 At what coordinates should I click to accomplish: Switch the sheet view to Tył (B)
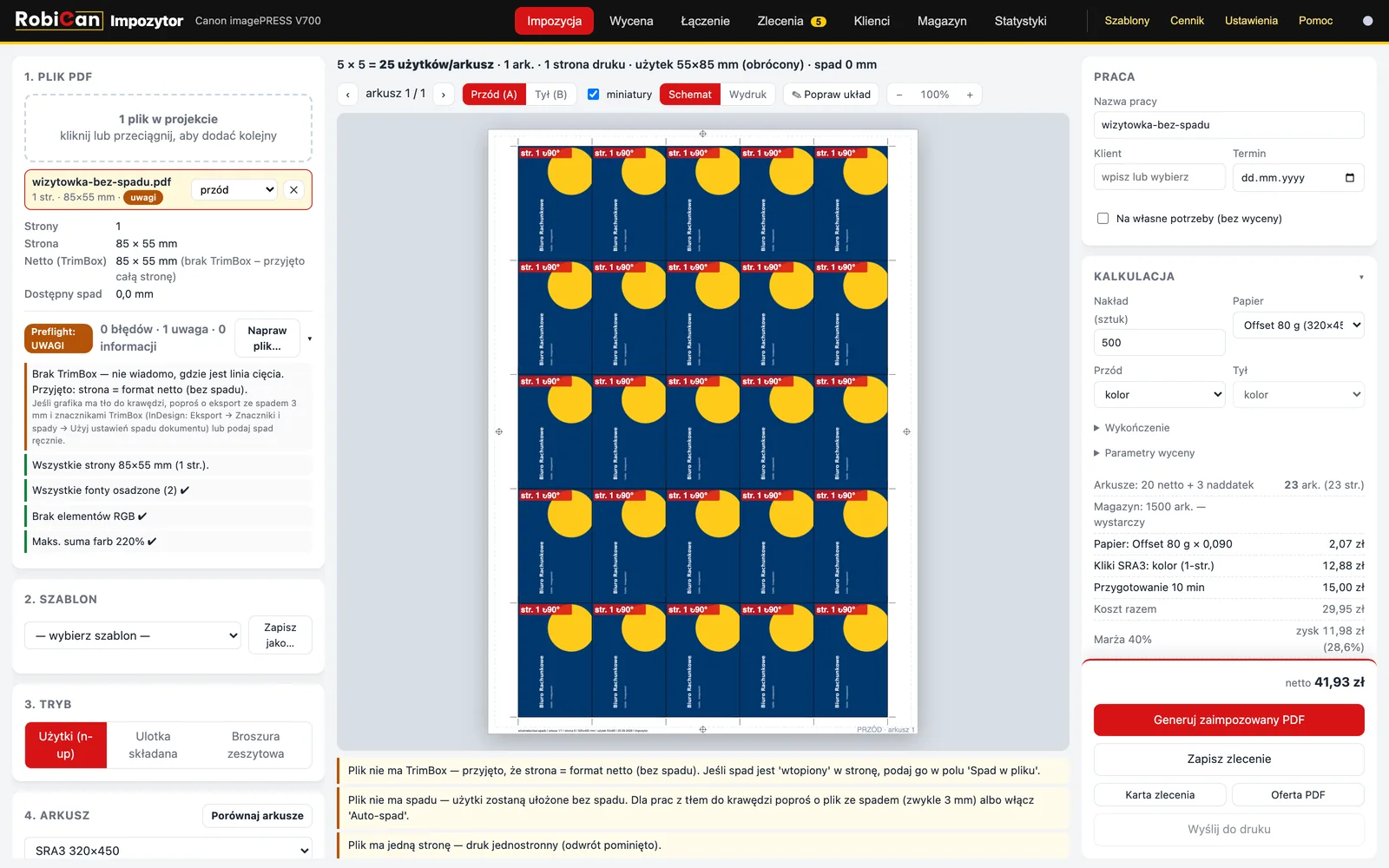[550, 95]
